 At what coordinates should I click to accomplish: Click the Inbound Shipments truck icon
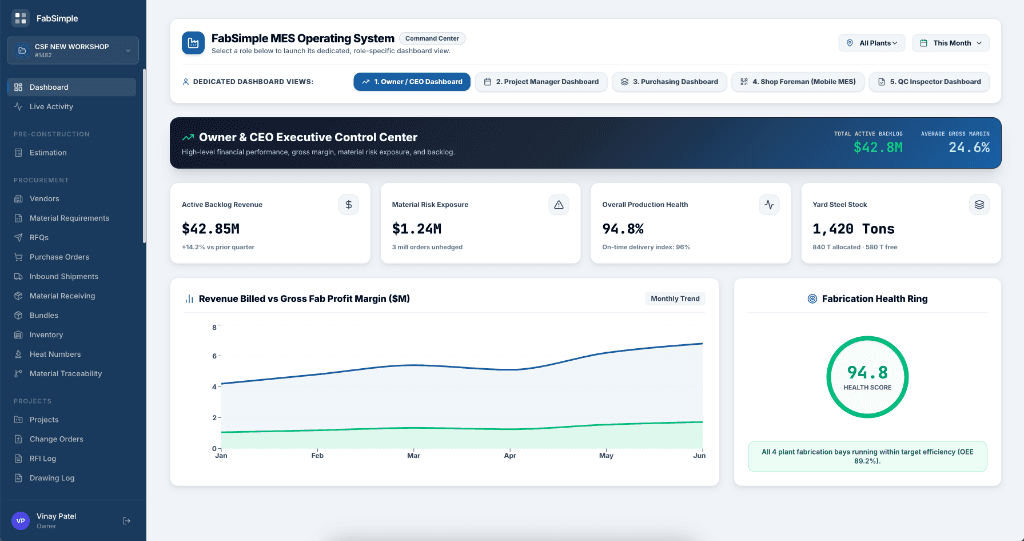point(18,276)
